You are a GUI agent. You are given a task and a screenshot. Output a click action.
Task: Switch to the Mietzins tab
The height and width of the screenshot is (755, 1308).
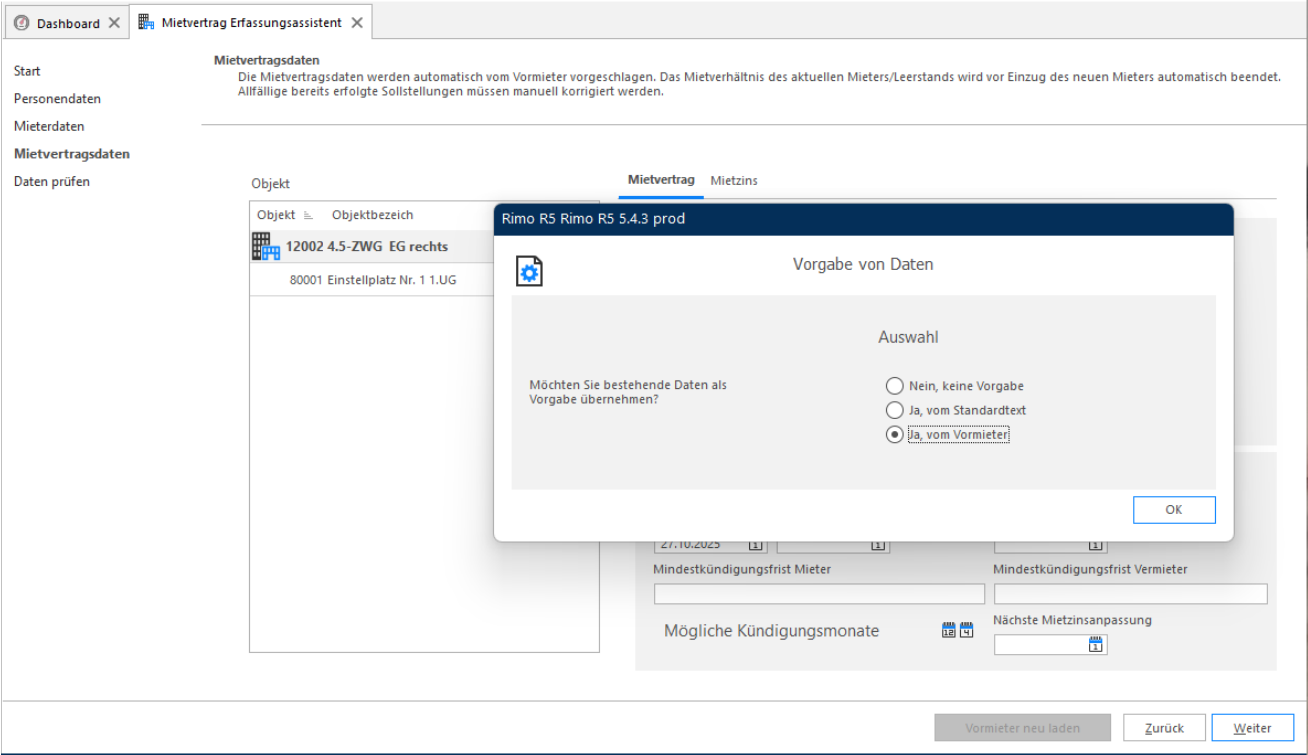734,180
